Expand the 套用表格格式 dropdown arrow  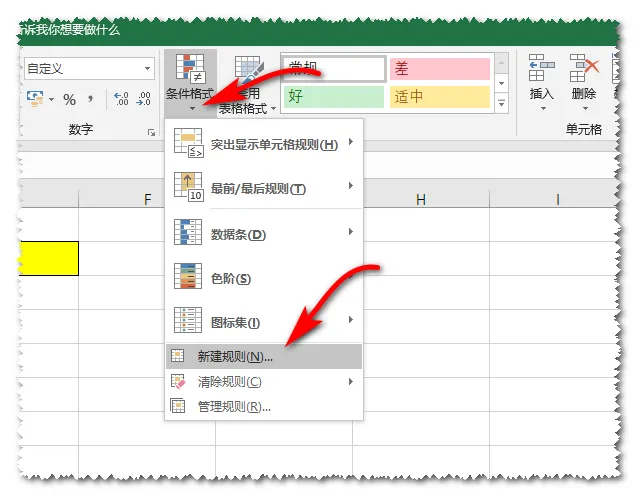[x=273, y=108]
